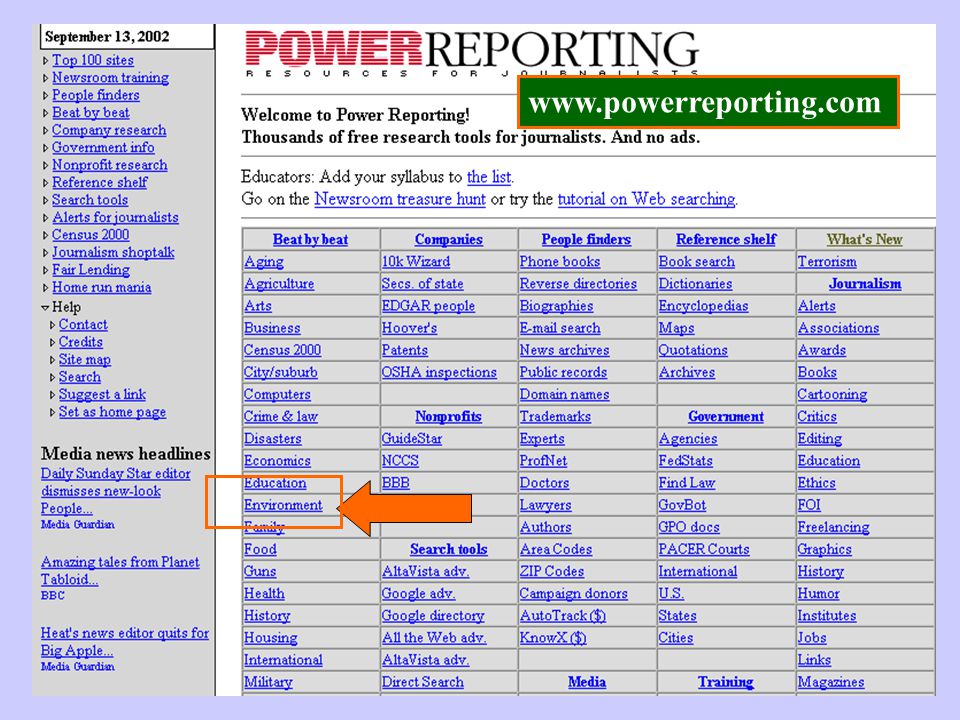
Task: Open the Phone books link
Action: [x=560, y=262]
